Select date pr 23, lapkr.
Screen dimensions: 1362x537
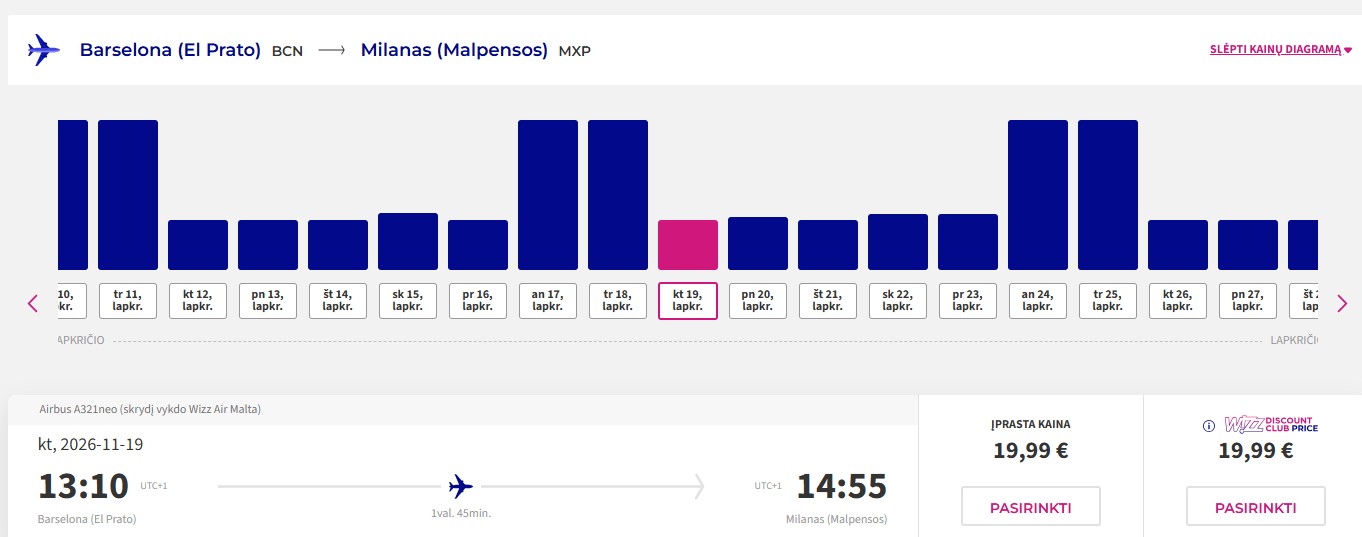coord(968,301)
